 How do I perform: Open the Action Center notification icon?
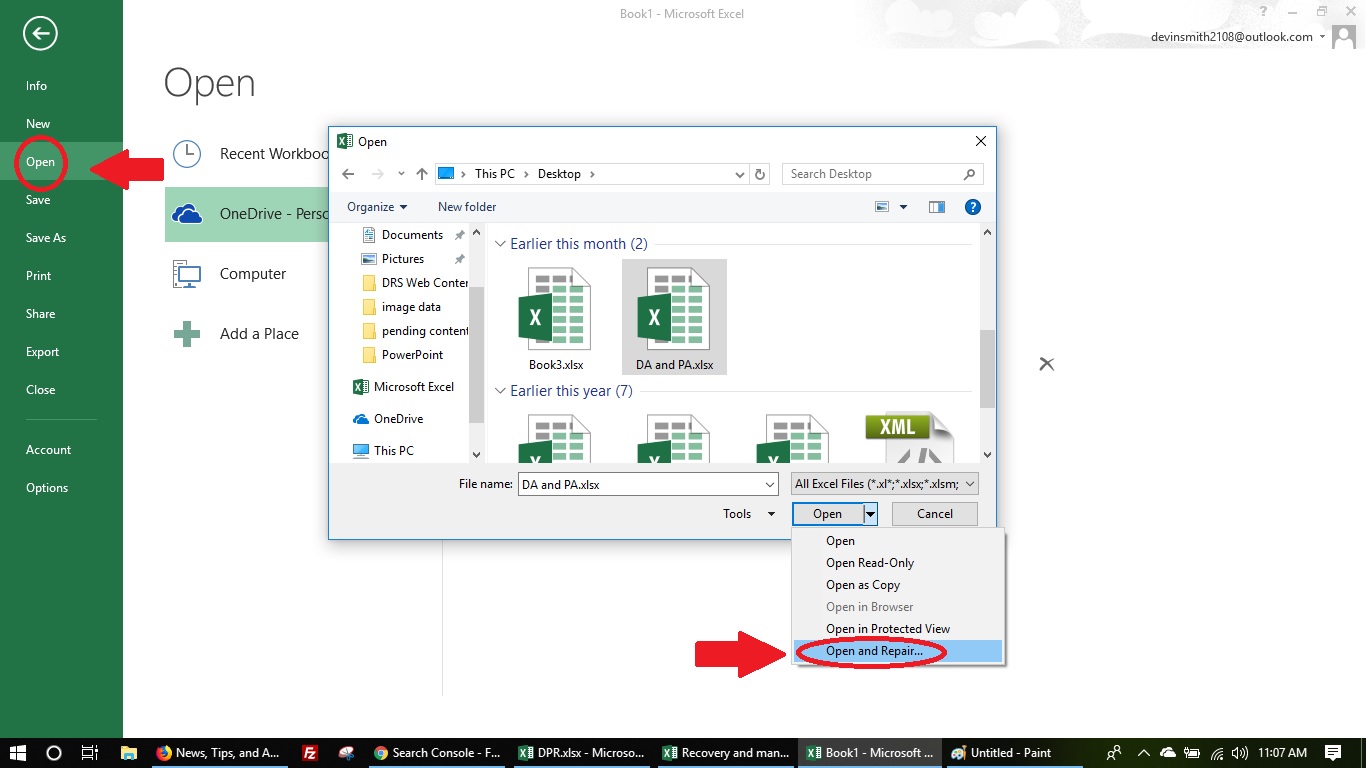click(x=1333, y=753)
